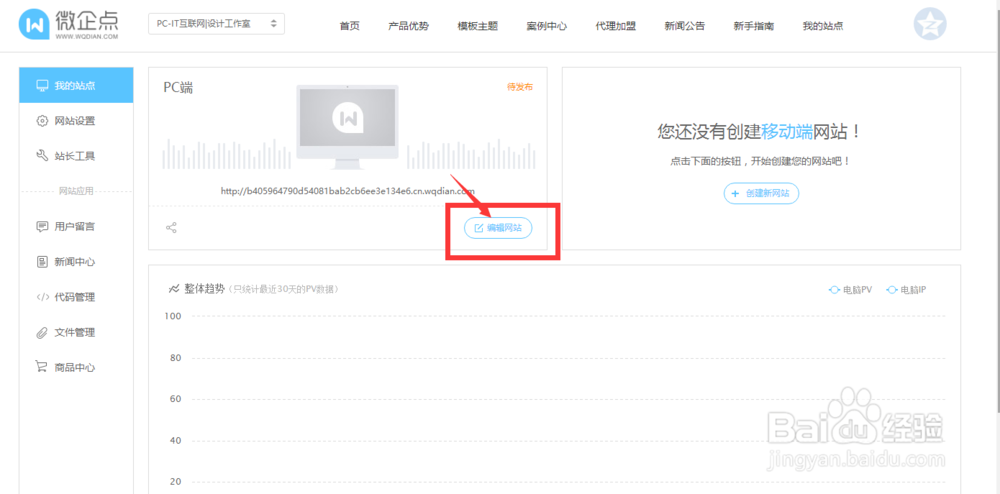Image resolution: width=1000 pixels, height=494 pixels.
Task: Click the 待发布 status label
Action: pyautogui.click(x=520, y=87)
